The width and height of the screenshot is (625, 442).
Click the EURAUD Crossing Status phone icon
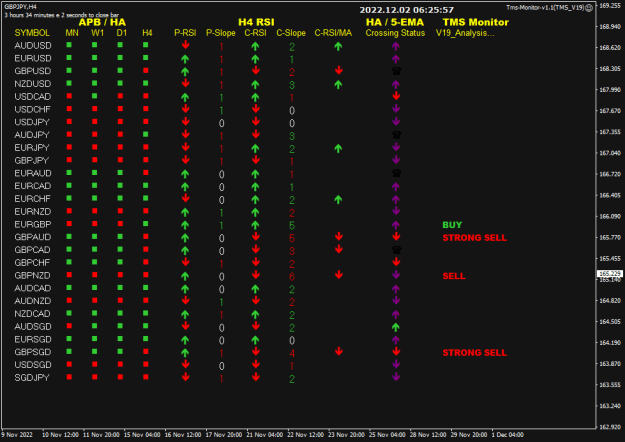point(396,173)
